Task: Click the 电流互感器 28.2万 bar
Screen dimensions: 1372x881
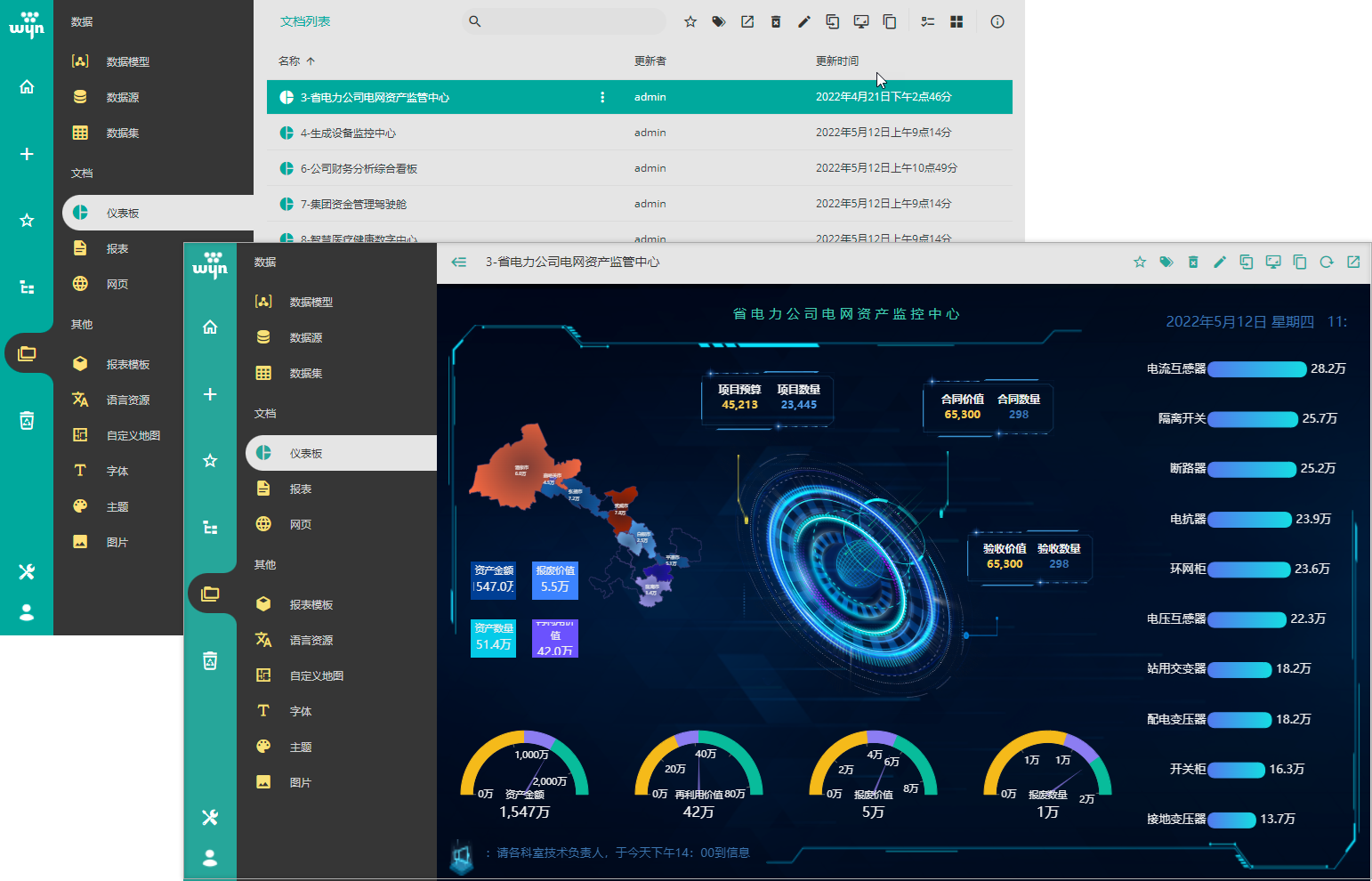Action: point(1256,368)
